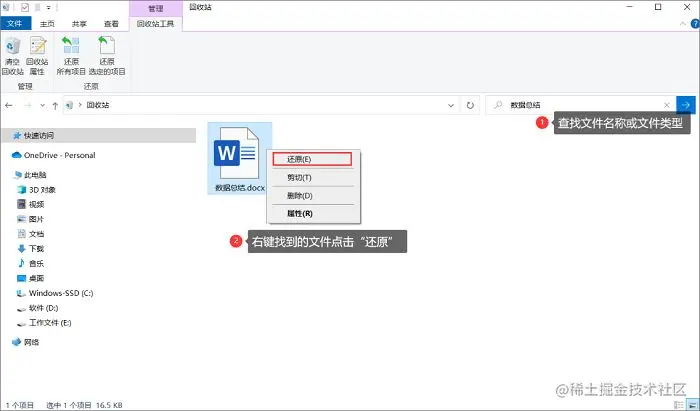The image size is (700, 411).
Task: Click the recycle bin icon in title bar
Action: point(6,7)
